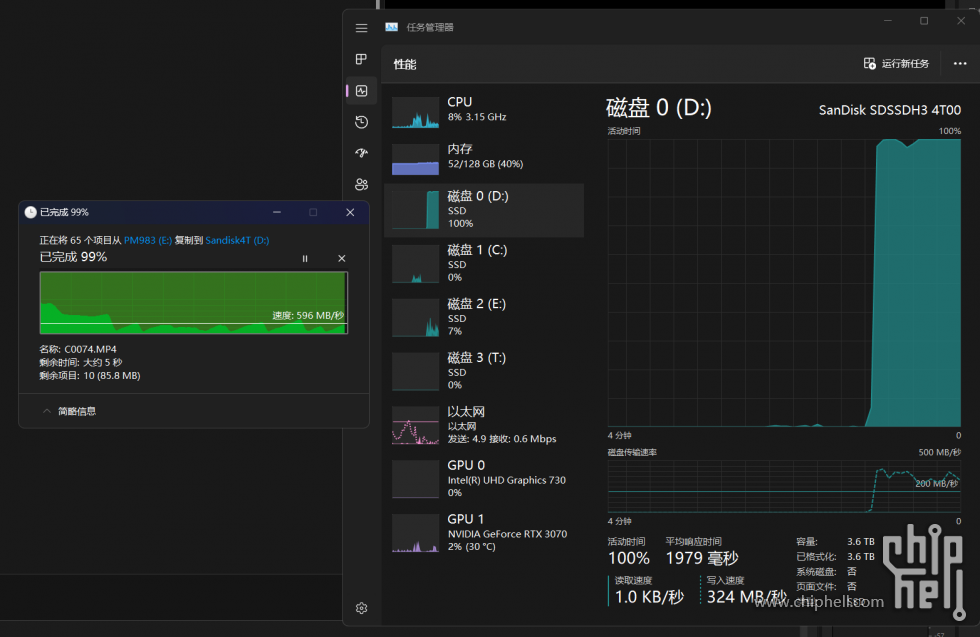Open the Startup apps page icon
Image resolution: width=980 pixels, height=637 pixels.
(x=361, y=153)
